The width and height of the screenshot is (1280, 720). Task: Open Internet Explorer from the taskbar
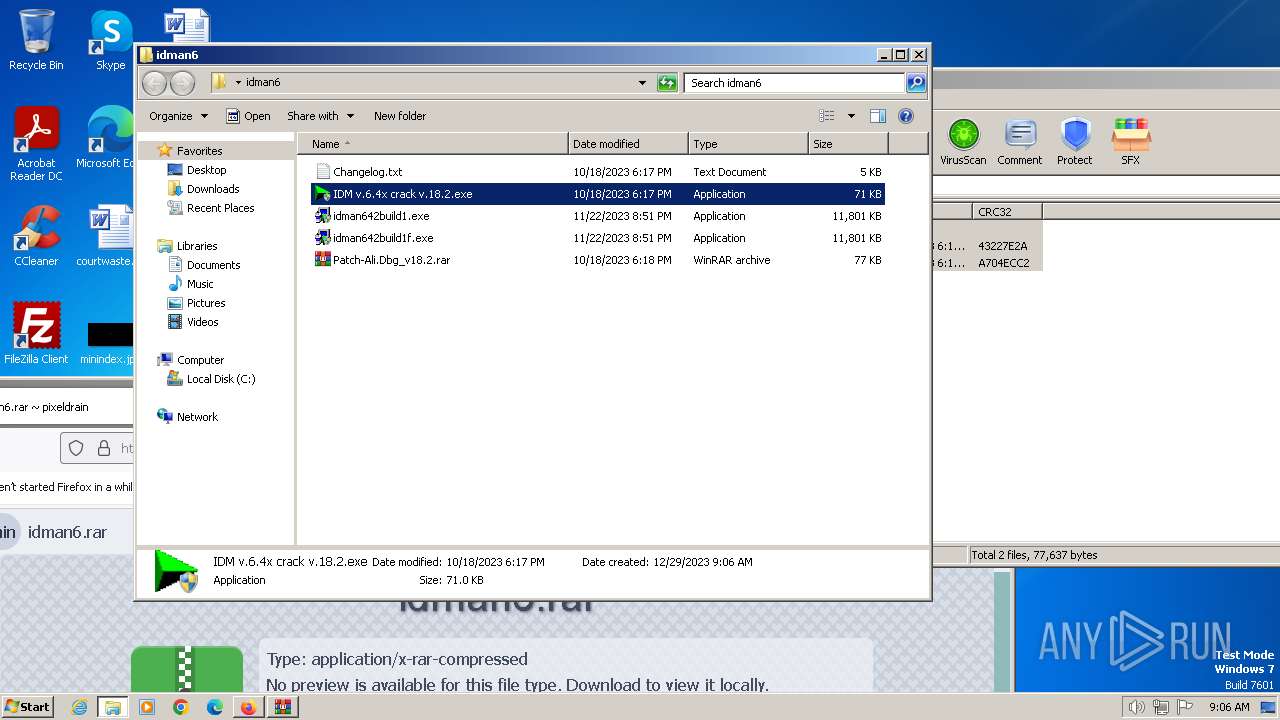pos(79,707)
